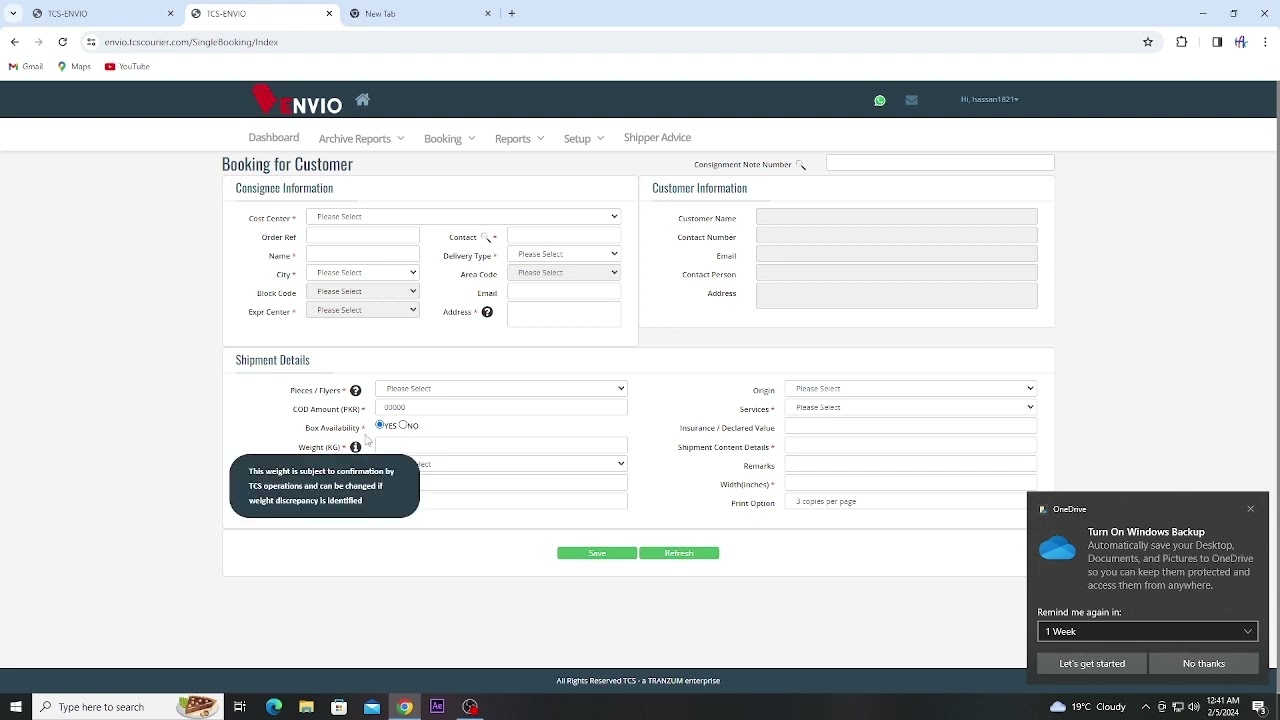Viewport: 1280px width, 720px height.
Task: Open After Effects from taskbar
Action: (437, 707)
